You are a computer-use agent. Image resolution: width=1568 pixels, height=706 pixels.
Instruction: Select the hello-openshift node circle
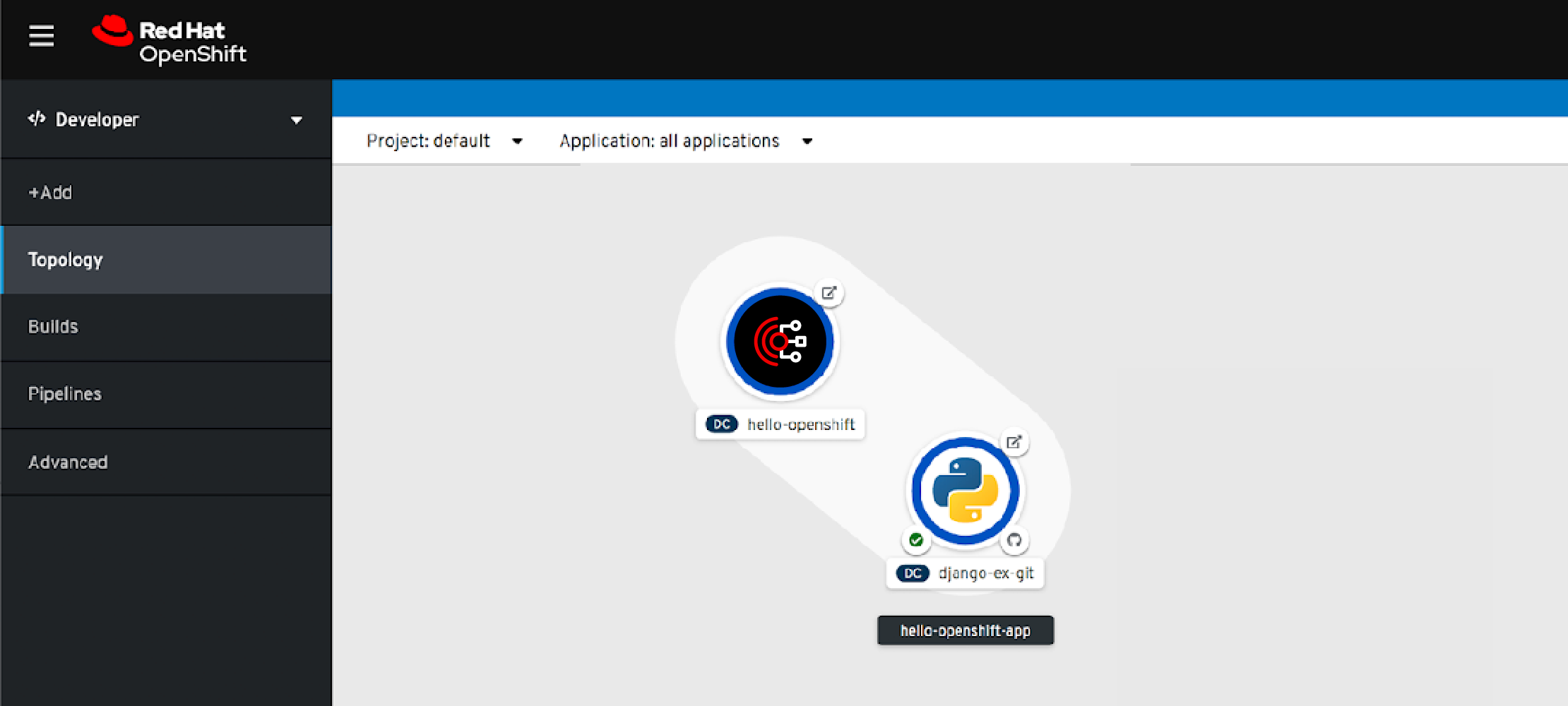780,342
